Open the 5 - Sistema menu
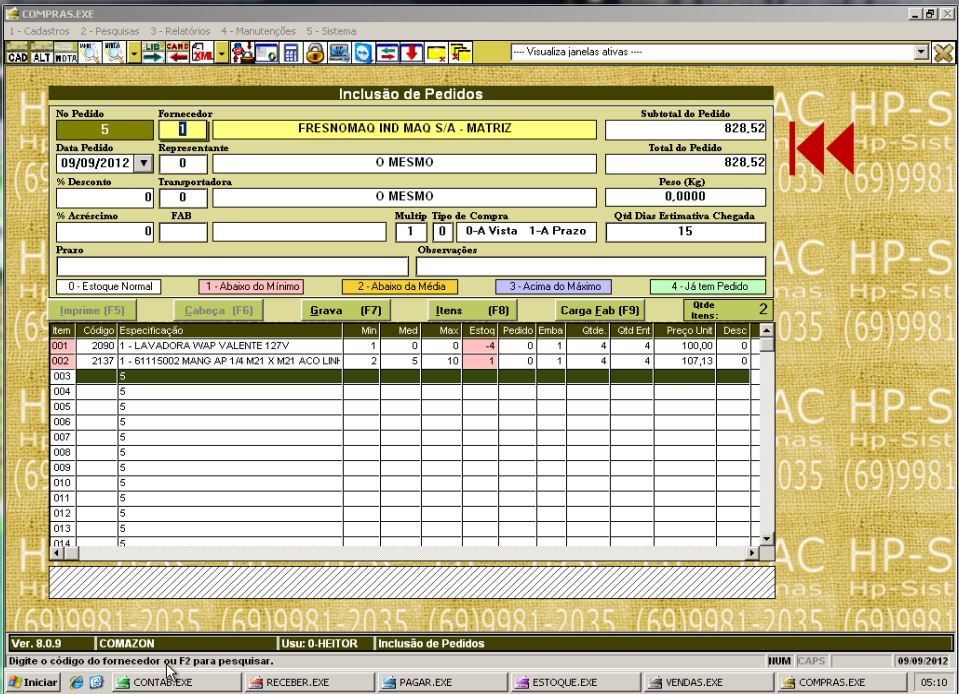 click(331, 31)
